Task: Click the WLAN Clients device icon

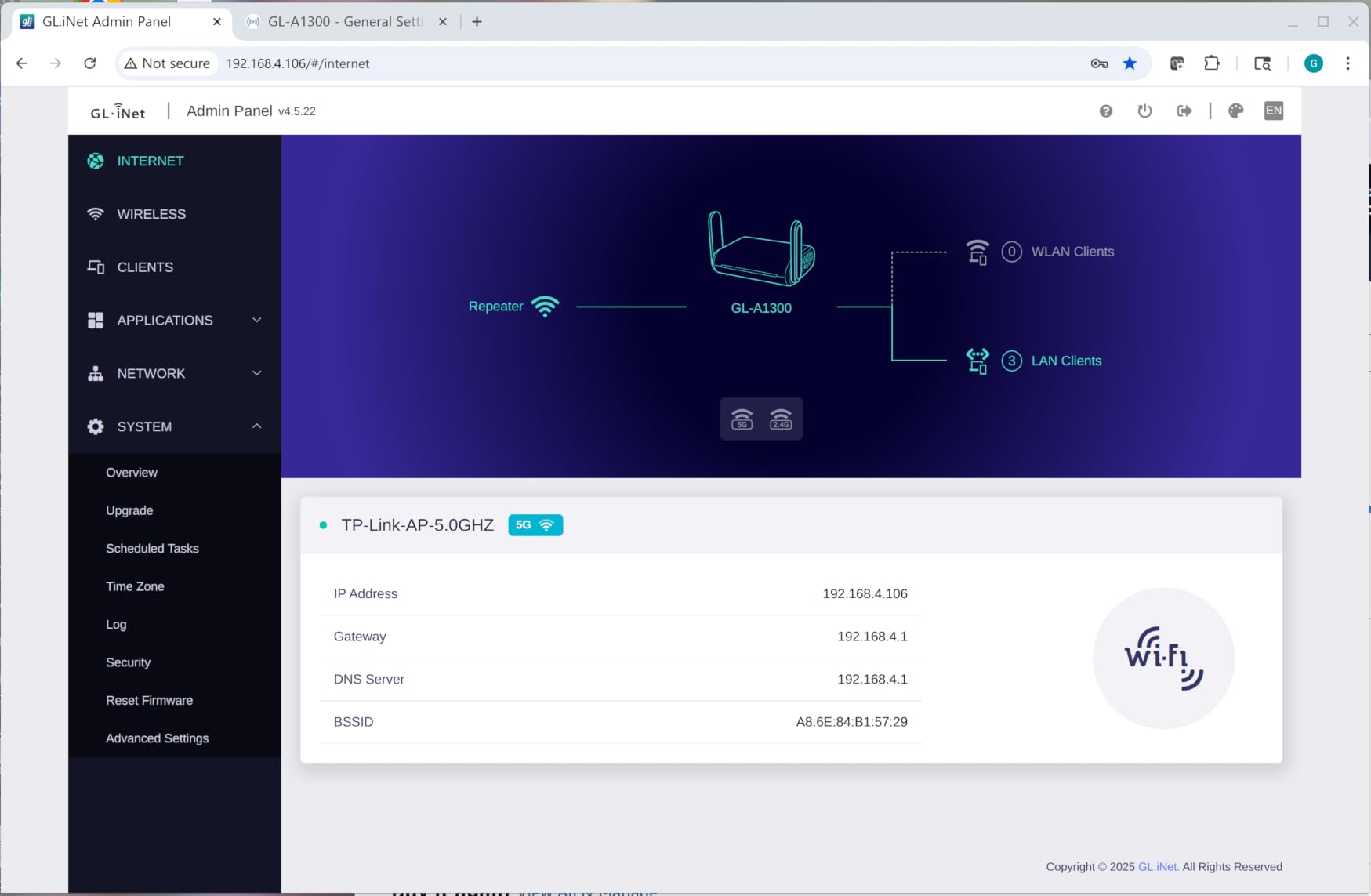Action: pos(977,252)
